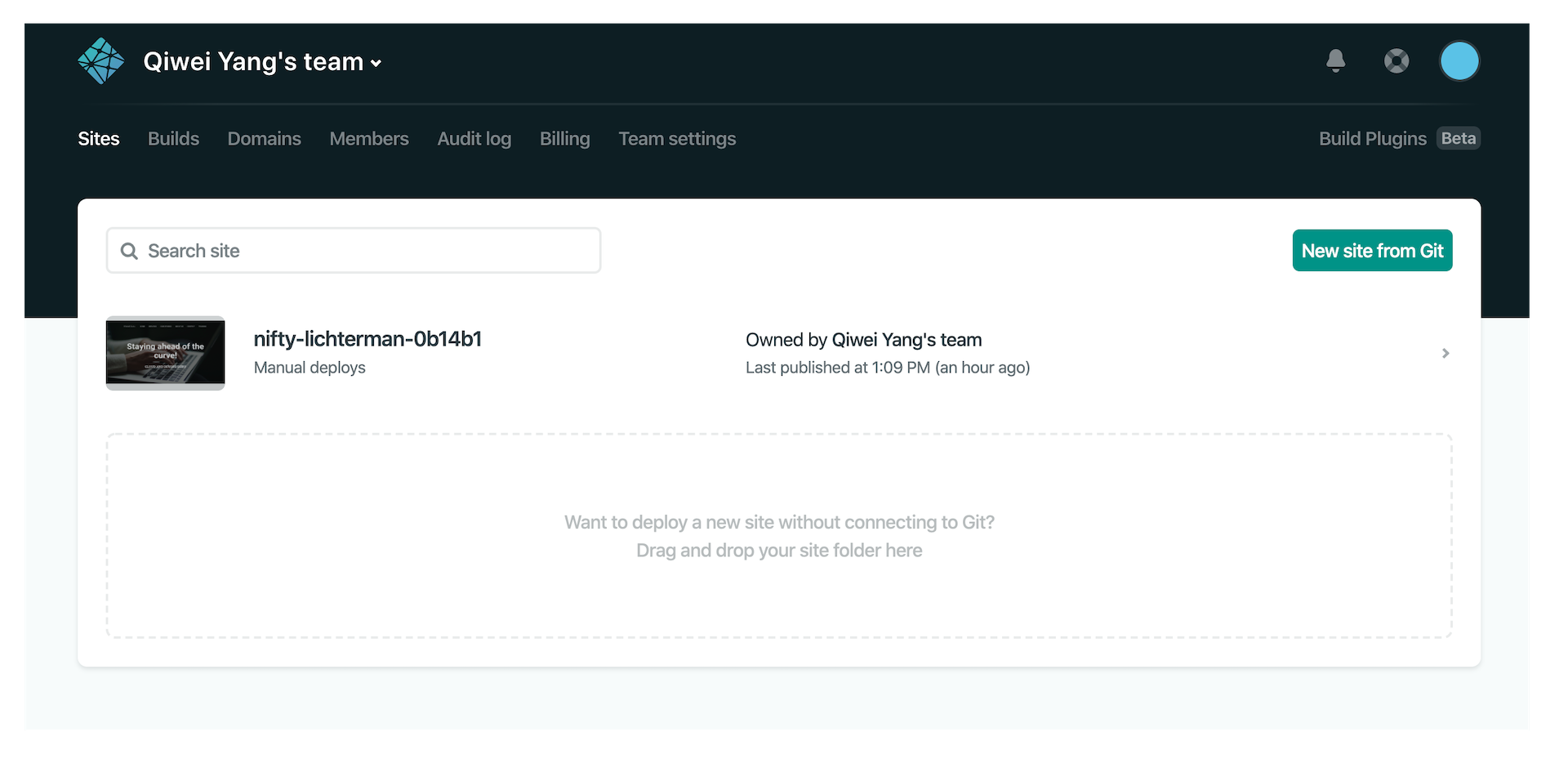Image resolution: width=1568 pixels, height=772 pixels.
Task: Click the New site from Git button
Action: pyautogui.click(x=1372, y=251)
